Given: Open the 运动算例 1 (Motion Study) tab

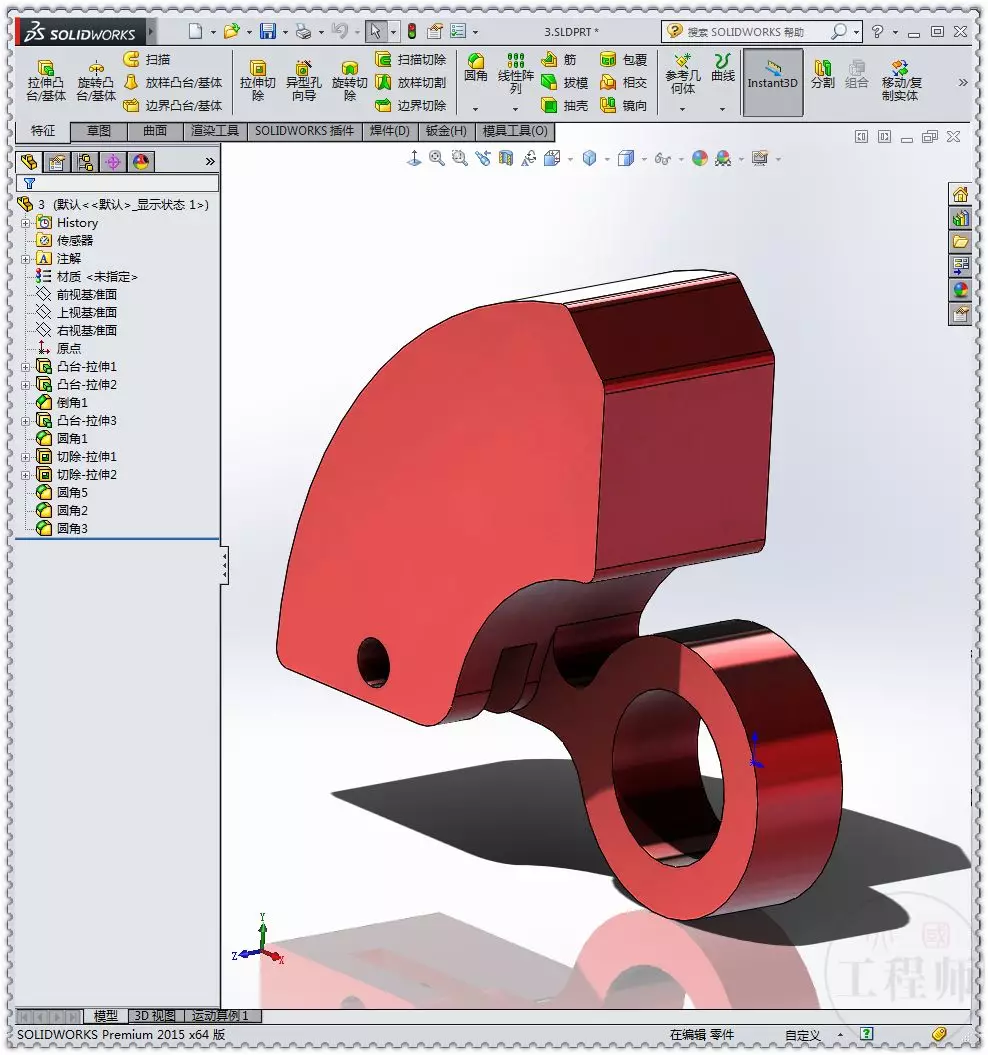Looking at the screenshot, I should pos(221,1016).
